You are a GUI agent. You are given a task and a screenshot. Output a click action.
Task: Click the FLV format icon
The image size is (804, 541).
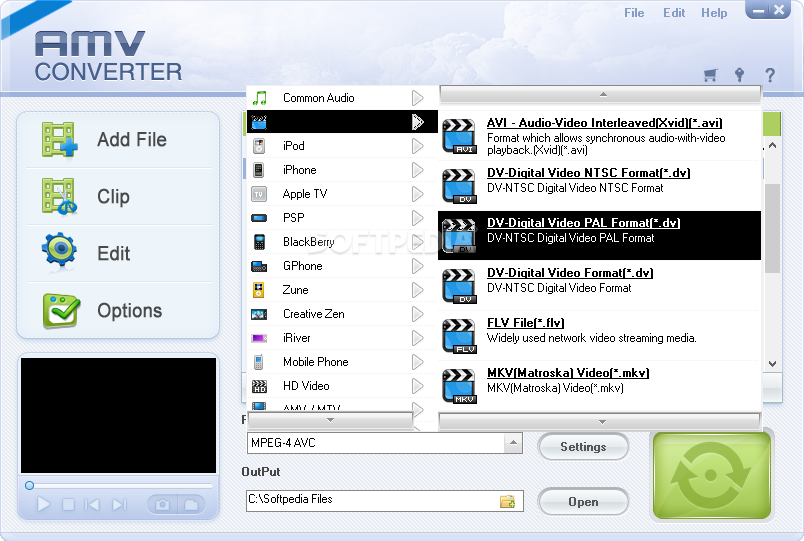click(x=459, y=336)
